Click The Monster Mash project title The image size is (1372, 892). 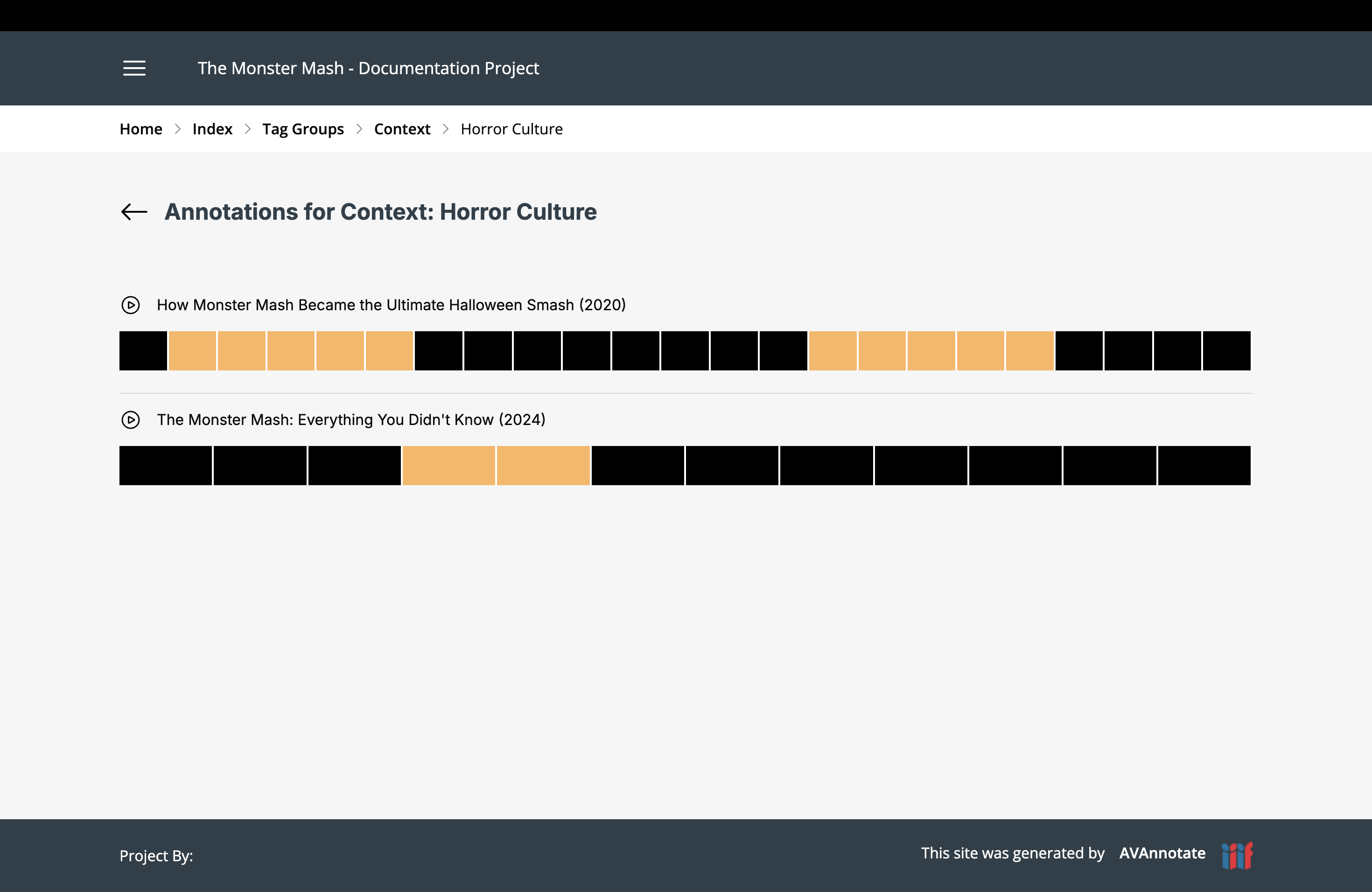tap(368, 68)
